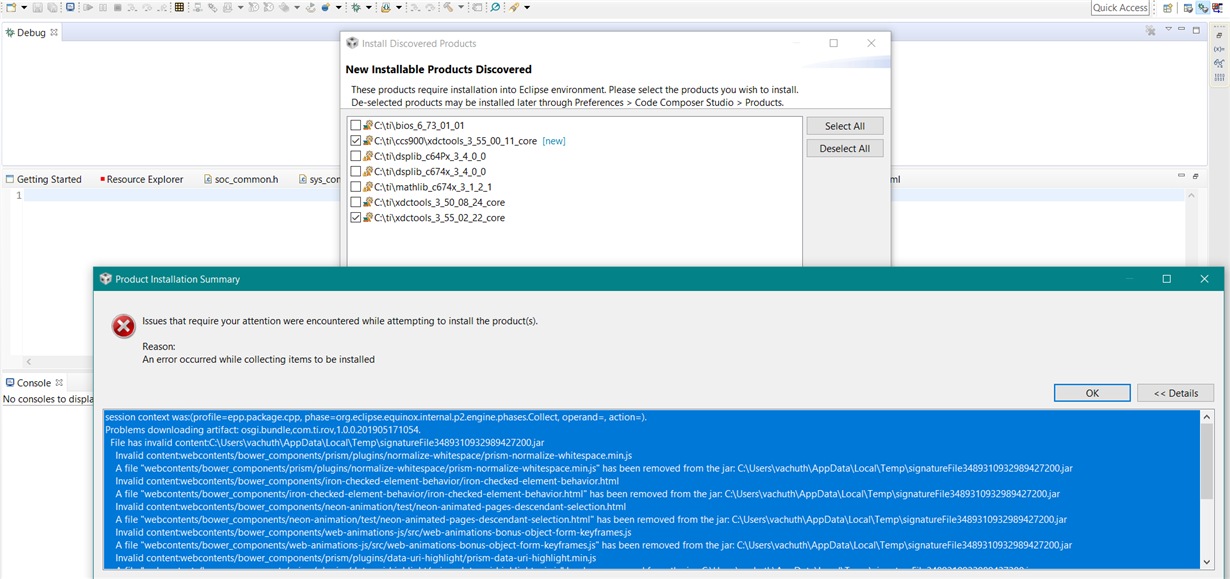Open the Variables view icon in right trim
Viewport: 1230px width, 579px height.
[1219, 49]
